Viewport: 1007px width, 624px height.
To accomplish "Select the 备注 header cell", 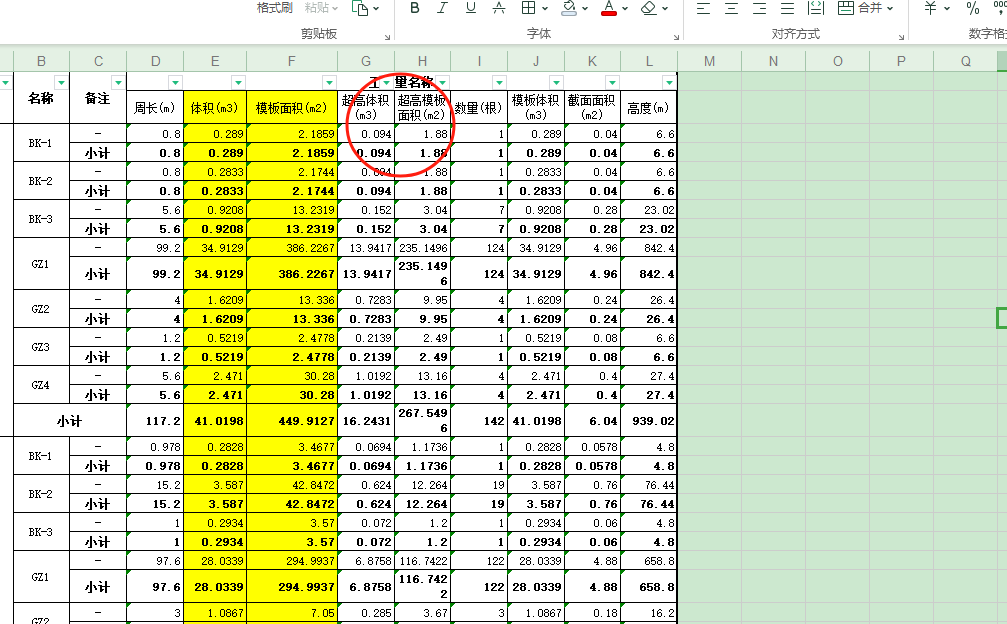I will [98, 98].
